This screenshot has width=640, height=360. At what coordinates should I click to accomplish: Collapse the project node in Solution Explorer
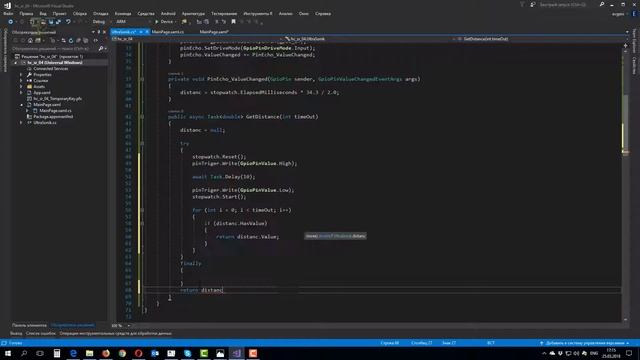[x=16, y=63]
